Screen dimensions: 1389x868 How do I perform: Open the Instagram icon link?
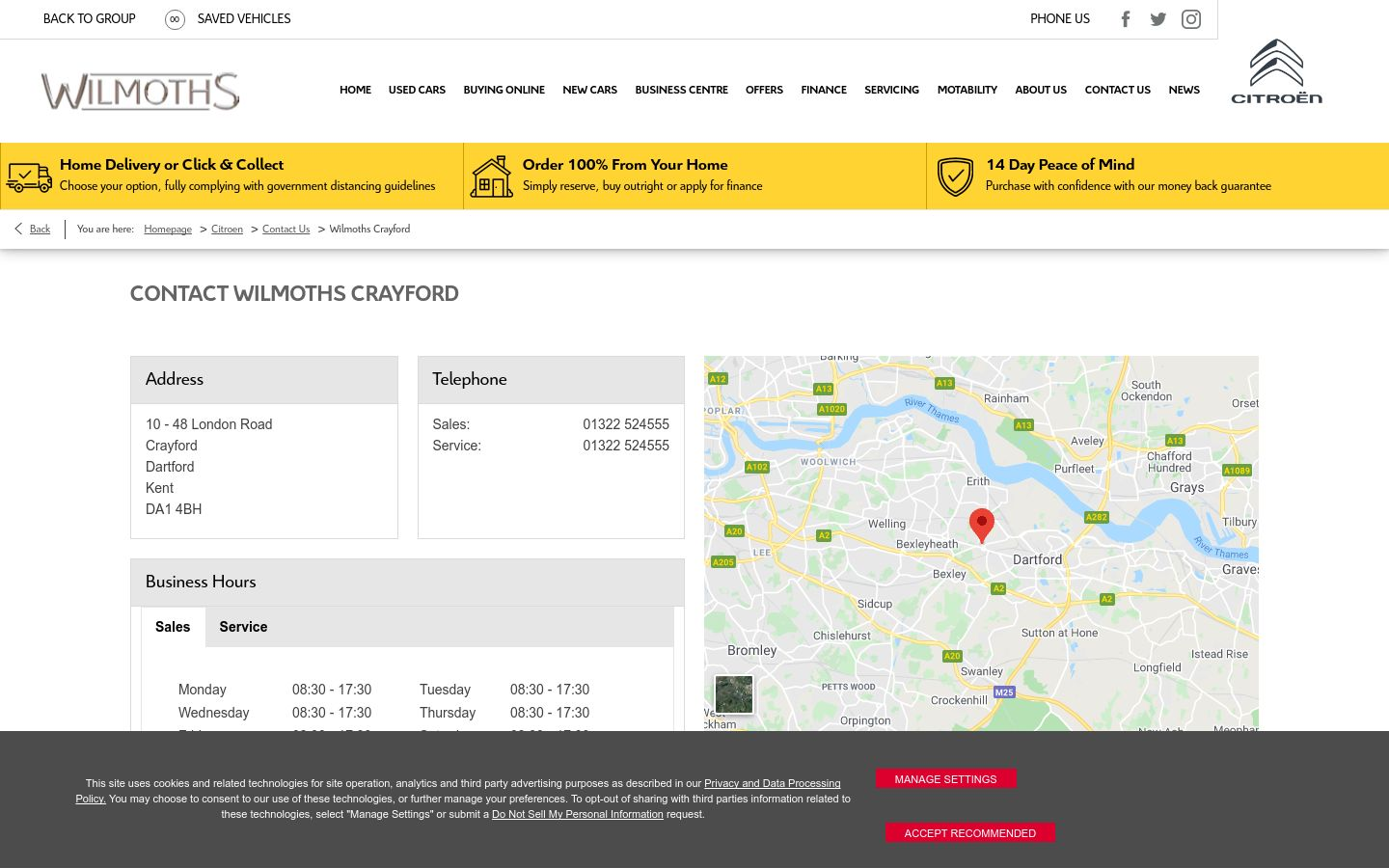click(x=1191, y=19)
